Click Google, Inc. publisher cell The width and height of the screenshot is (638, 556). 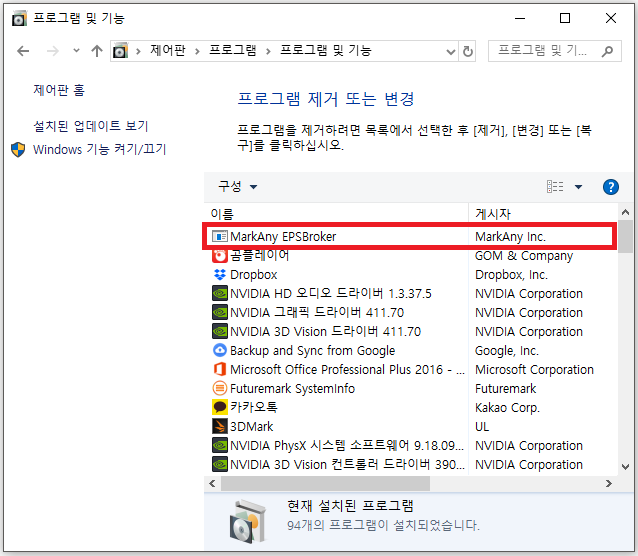[x=507, y=351]
